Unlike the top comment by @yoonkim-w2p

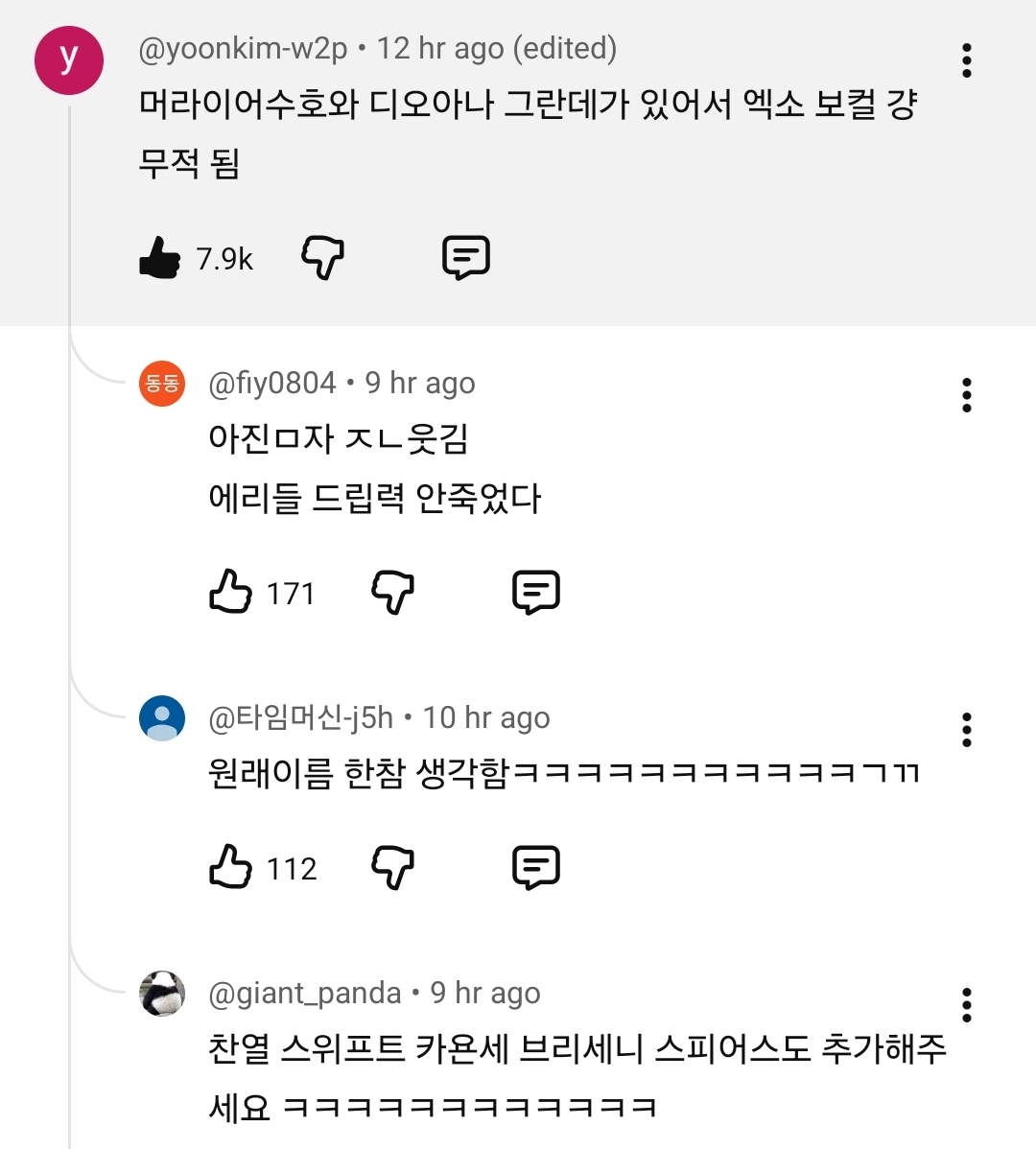(160, 258)
